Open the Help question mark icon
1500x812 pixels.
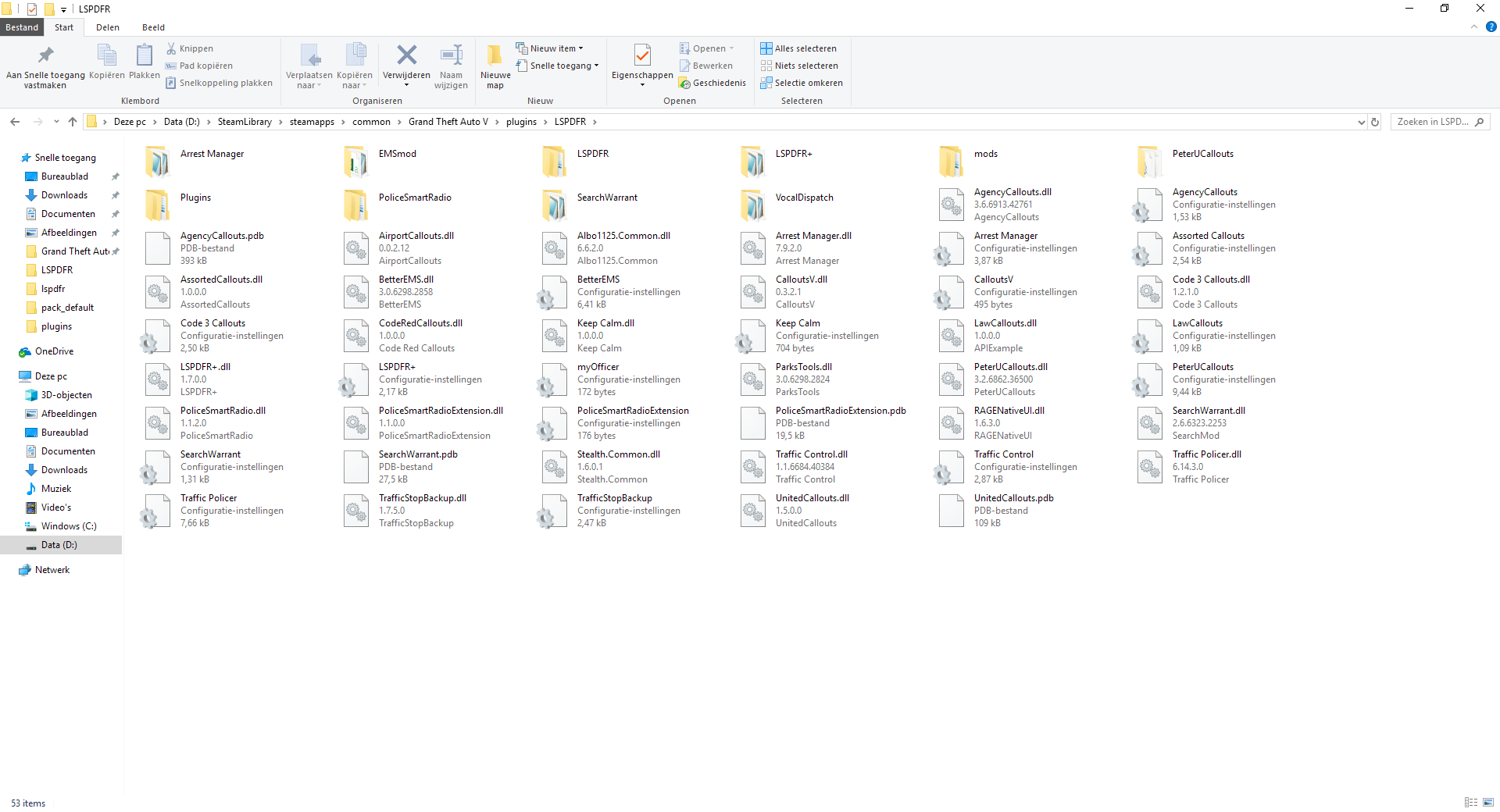(x=1491, y=27)
